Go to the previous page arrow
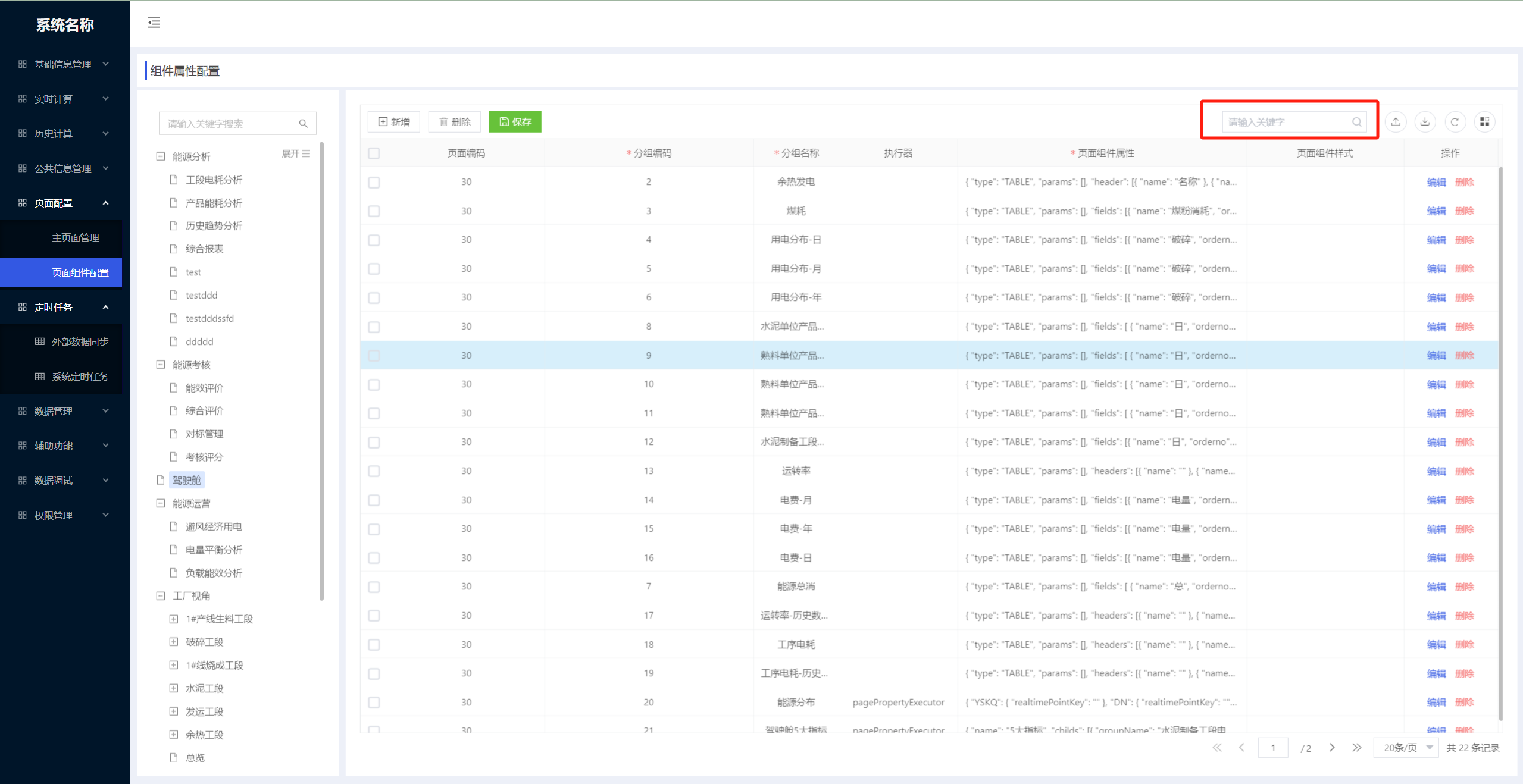This screenshot has height=784, width=1523. coord(1241,748)
